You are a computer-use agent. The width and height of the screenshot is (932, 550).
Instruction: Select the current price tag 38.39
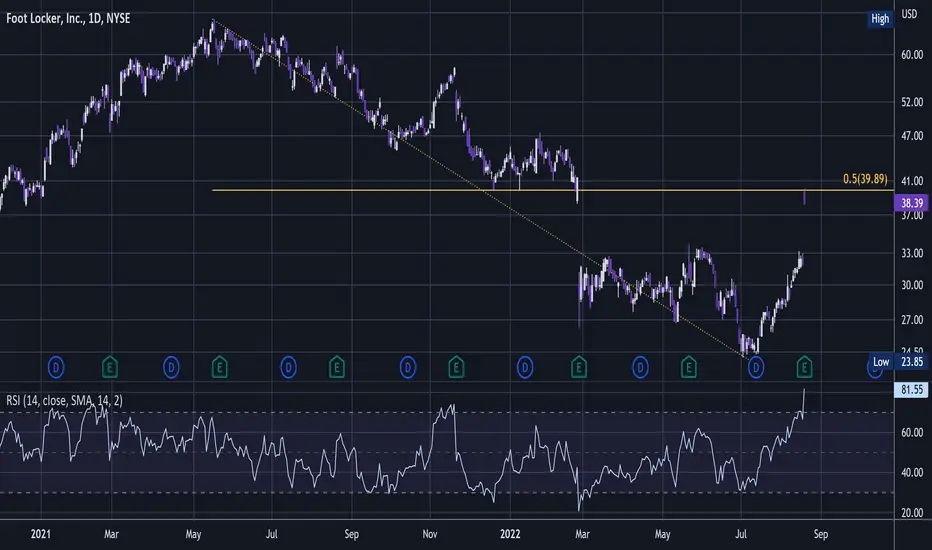pos(912,203)
